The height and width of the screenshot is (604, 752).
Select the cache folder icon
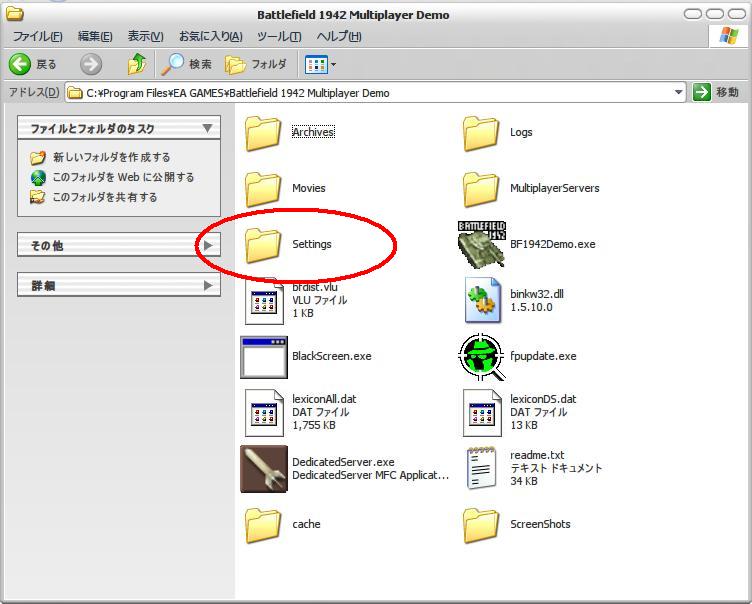(x=263, y=525)
